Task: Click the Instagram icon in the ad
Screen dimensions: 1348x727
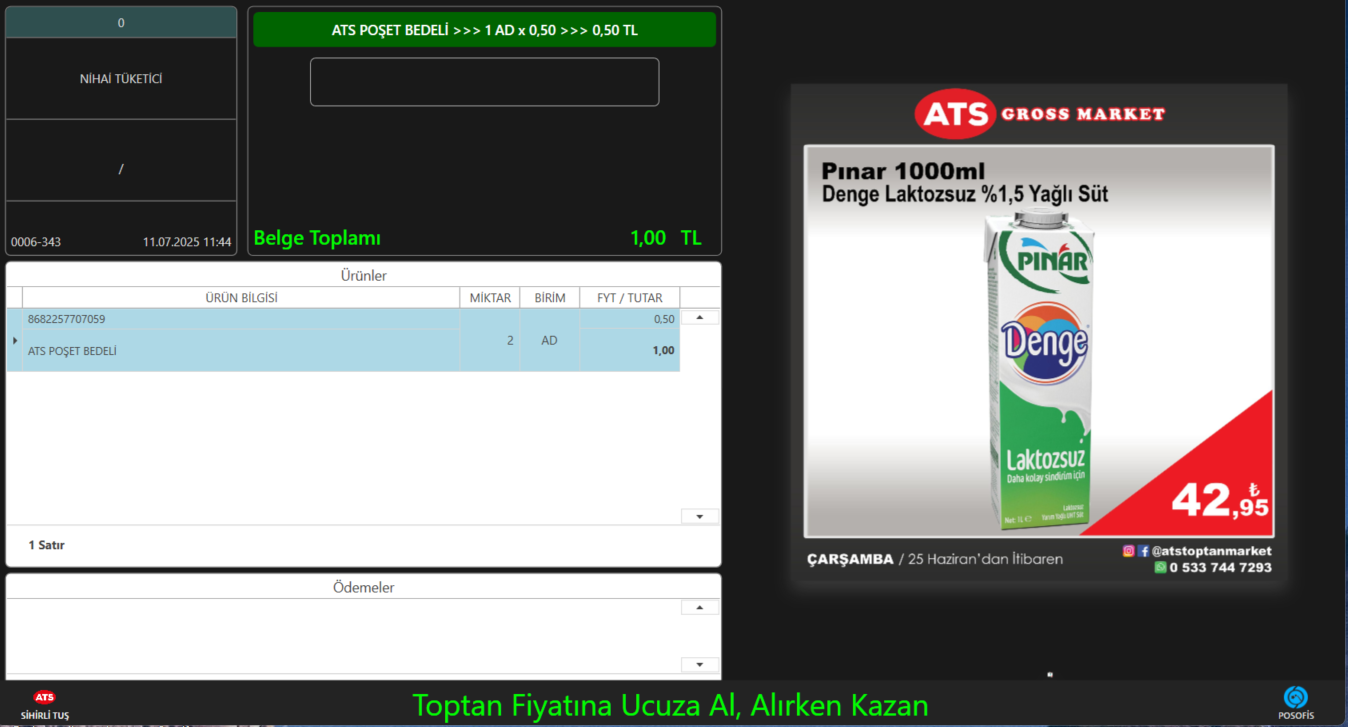Action: click(x=1129, y=551)
